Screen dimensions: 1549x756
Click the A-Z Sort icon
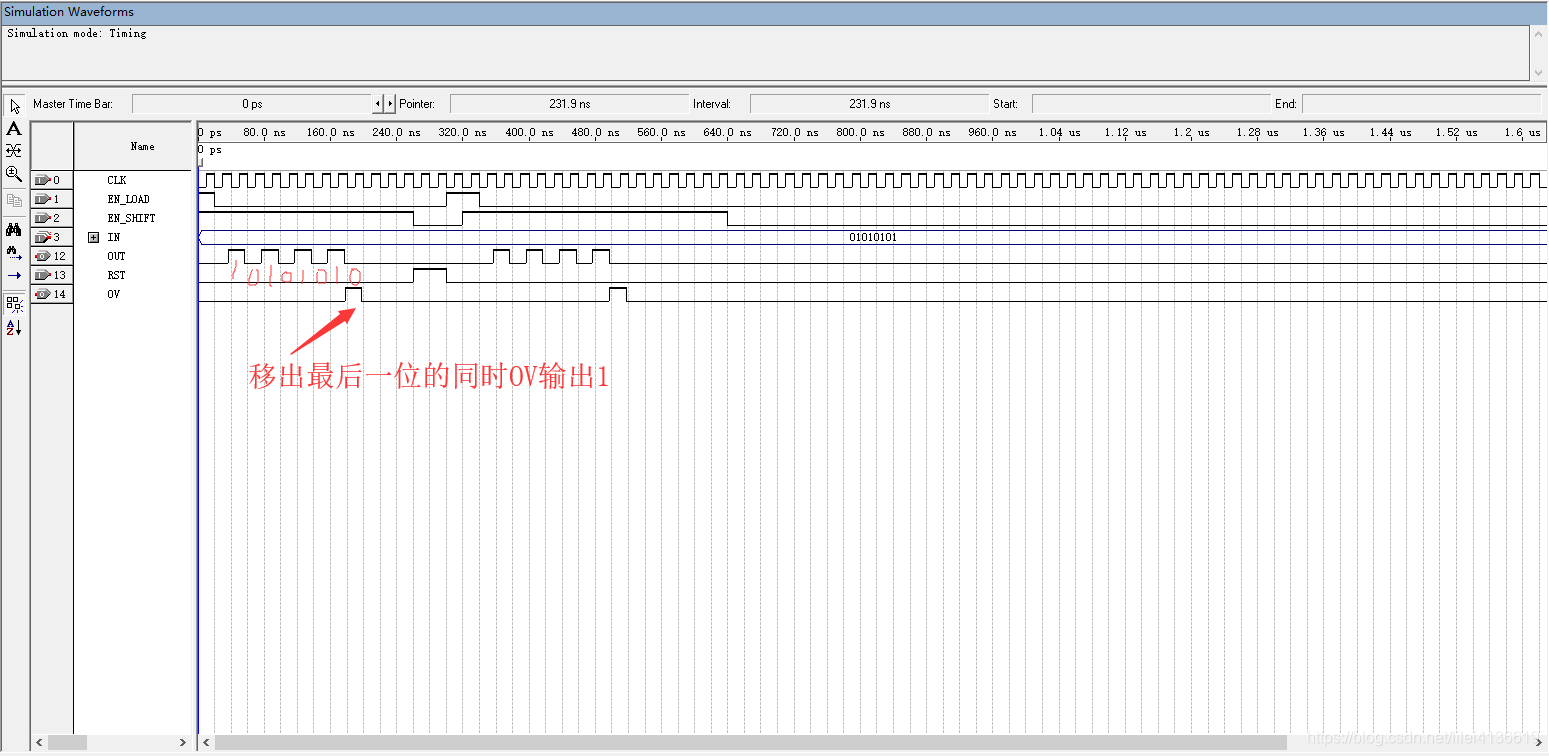14,327
